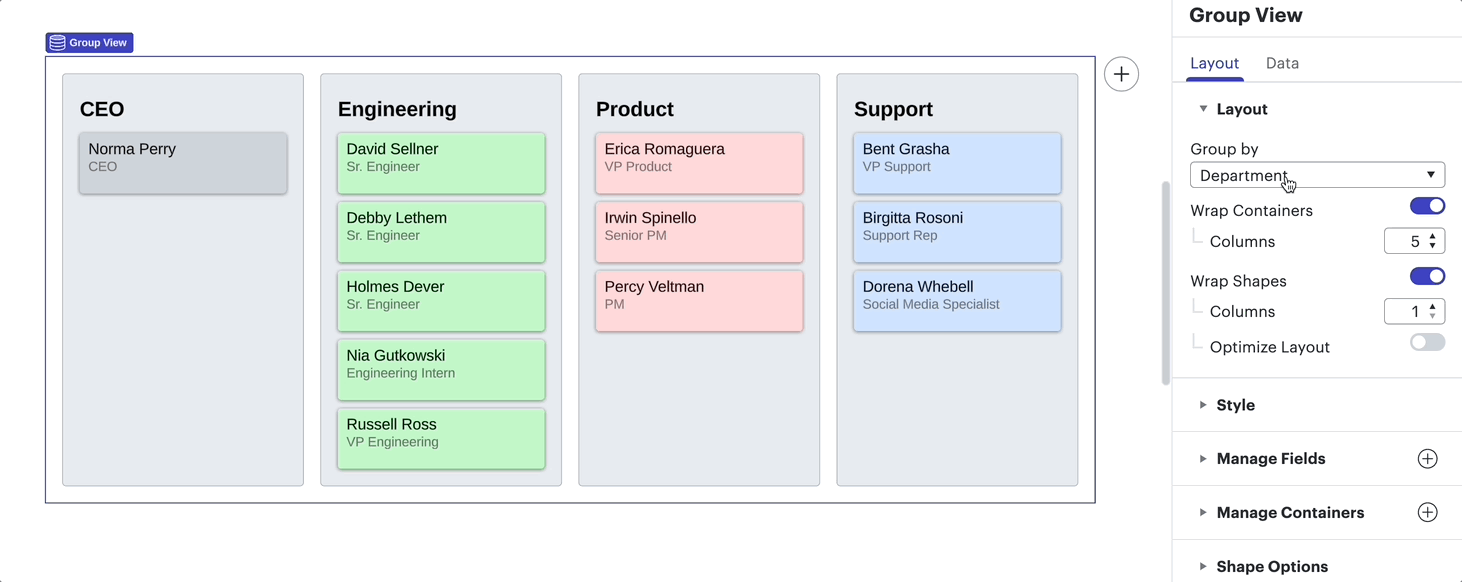Select the Russell Ross card in Engineering
Viewport: 1462px width, 582px height.
coord(441,438)
